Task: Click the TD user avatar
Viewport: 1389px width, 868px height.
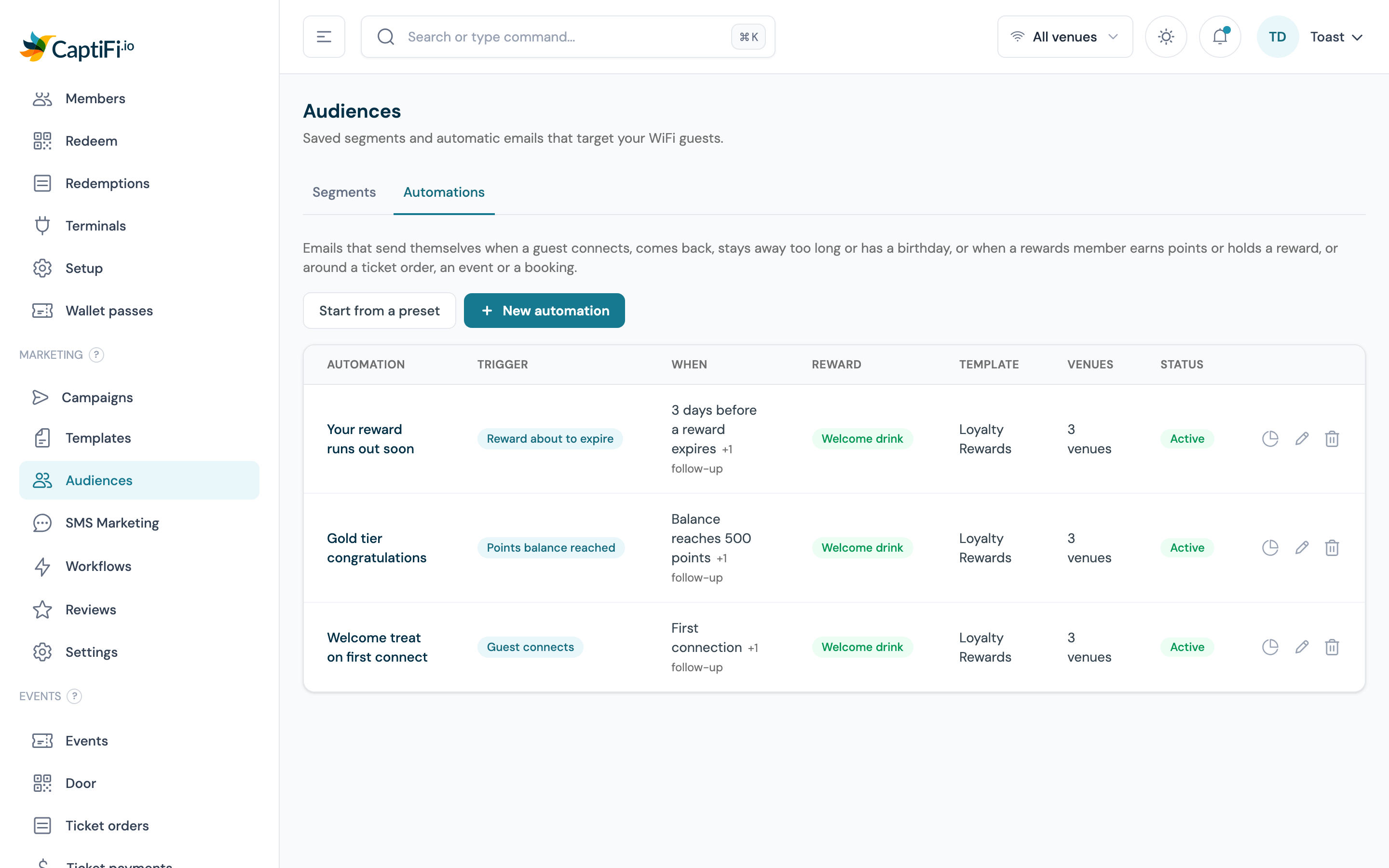Action: click(1277, 37)
